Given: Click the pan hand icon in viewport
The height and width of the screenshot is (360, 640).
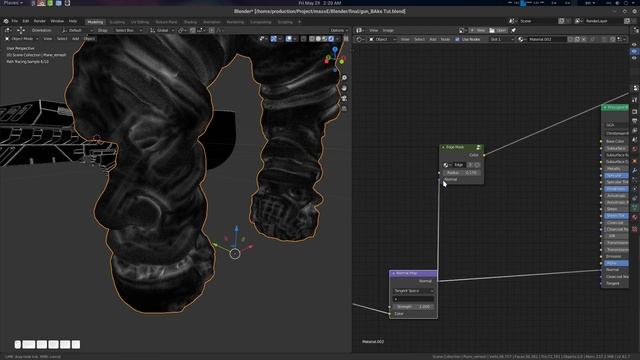Looking at the screenshot, I should tap(344, 88).
